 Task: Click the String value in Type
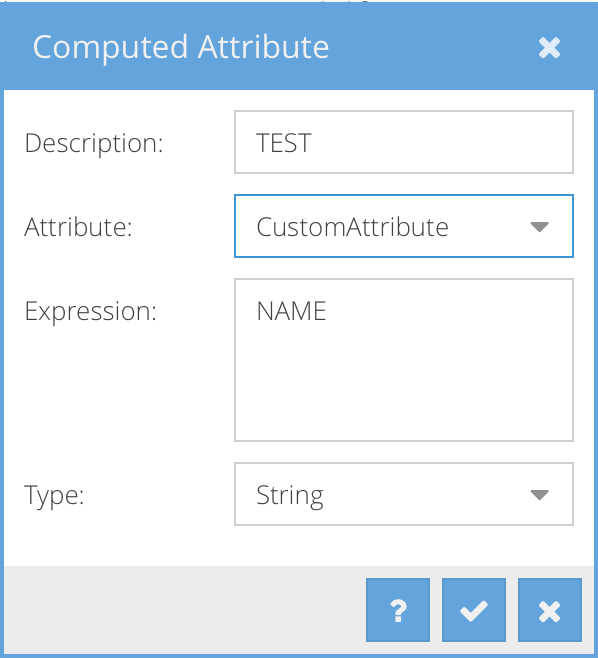290,496
